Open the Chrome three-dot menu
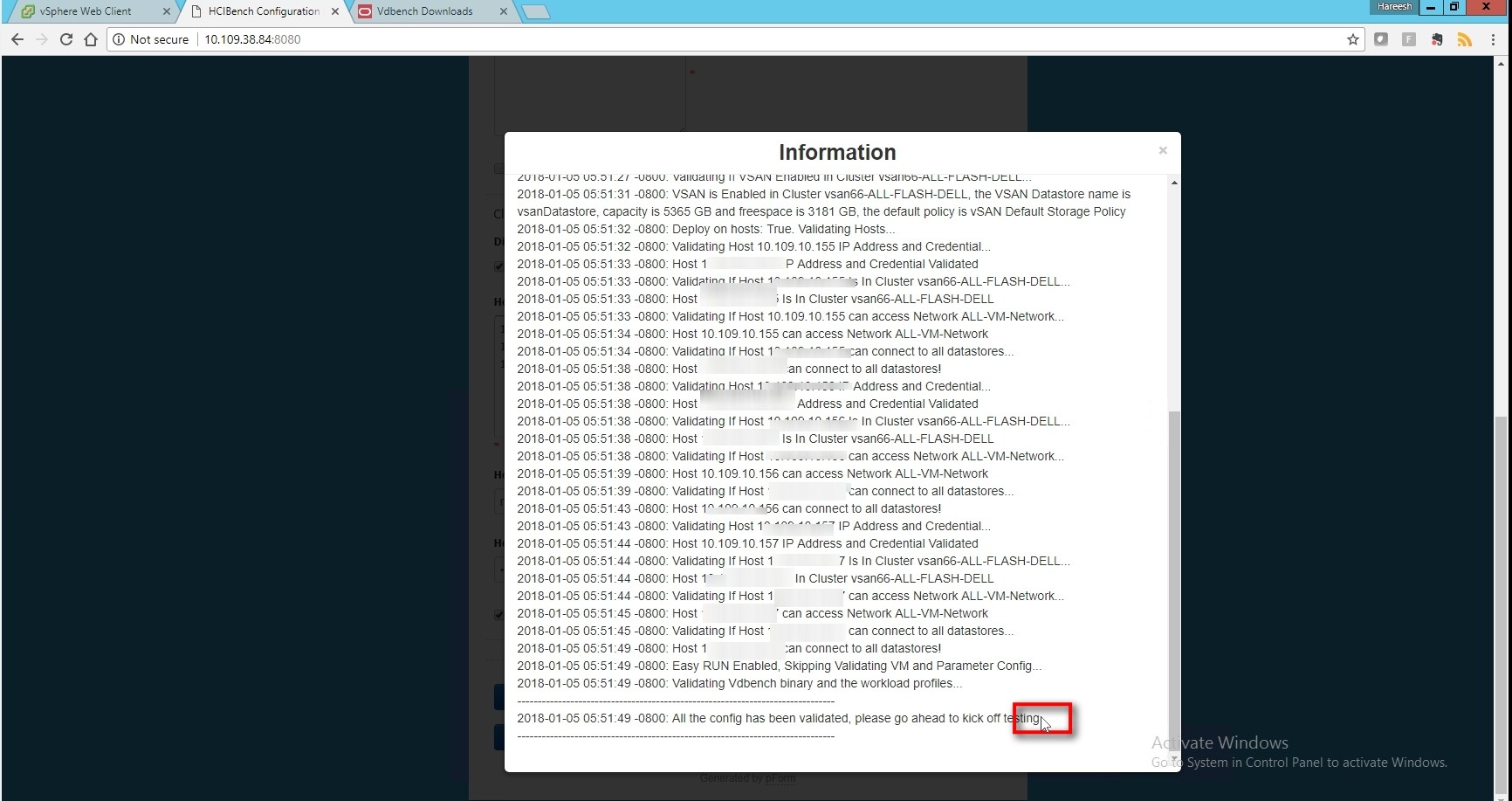The width and height of the screenshot is (1512, 801). 1493,39
